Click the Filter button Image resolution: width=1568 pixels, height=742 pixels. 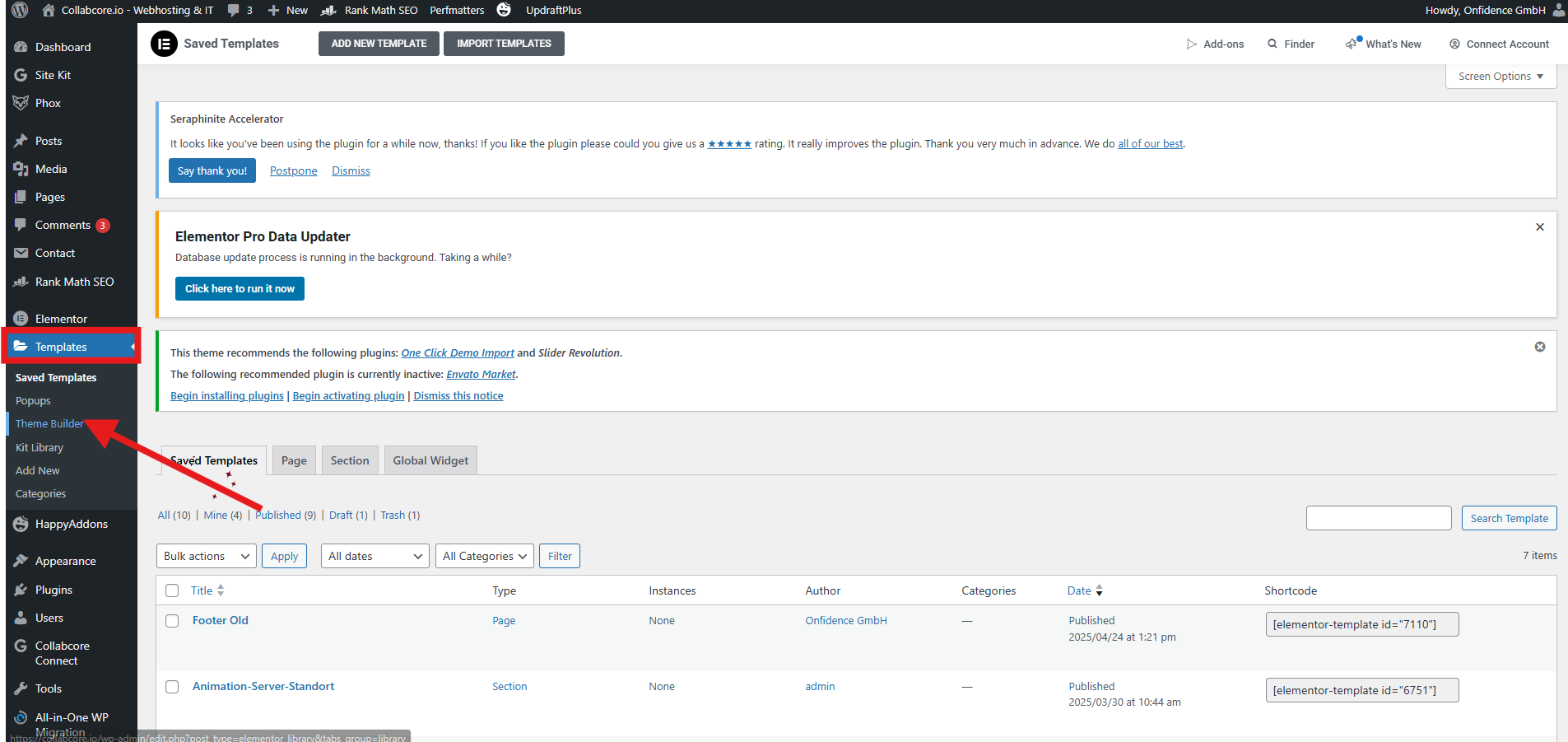(560, 556)
